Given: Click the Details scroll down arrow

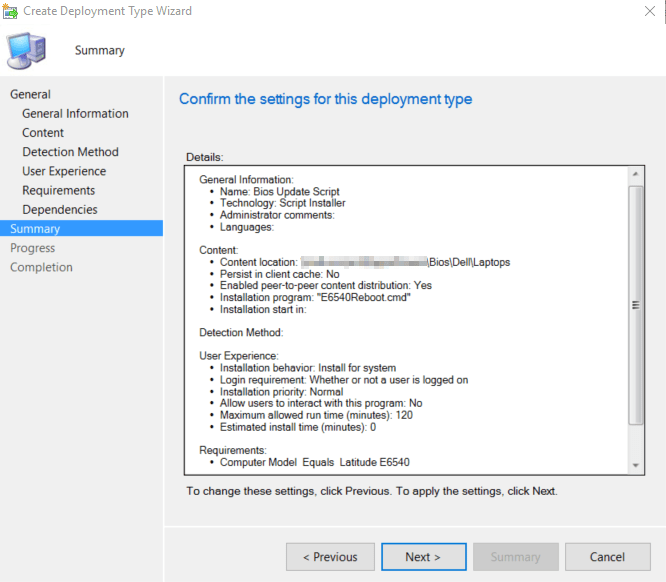Looking at the screenshot, I should [635, 466].
